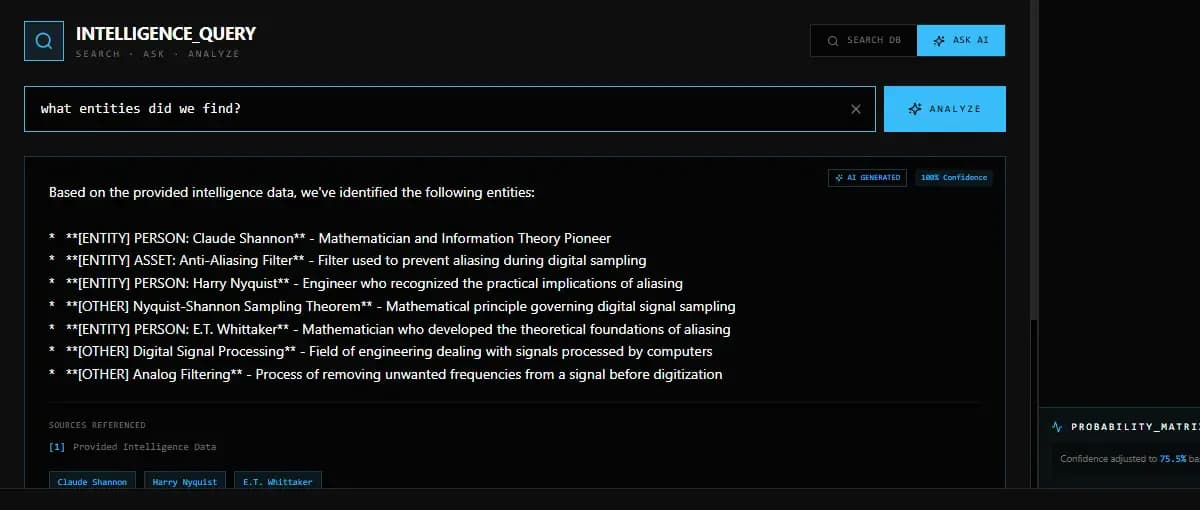This screenshot has height=510, width=1200.
Task: Select the E.T. Whittaker entity tag
Action: point(278,482)
